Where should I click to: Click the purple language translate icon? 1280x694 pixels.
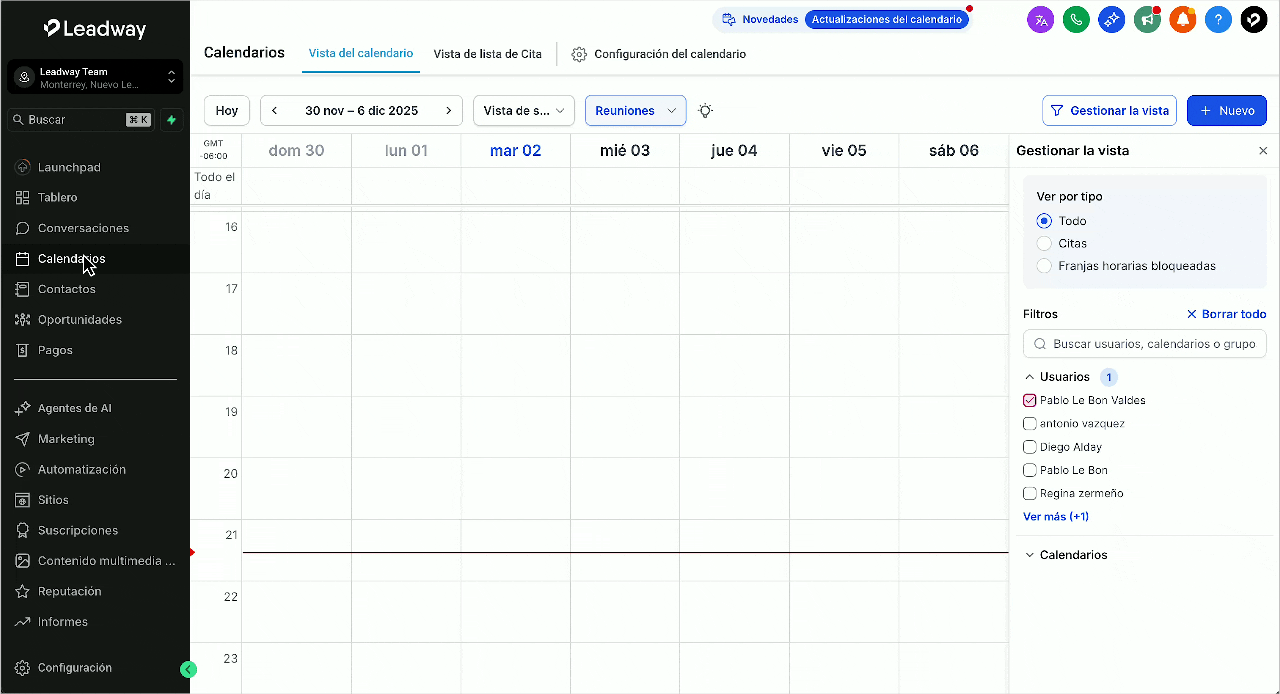(1041, 19)
